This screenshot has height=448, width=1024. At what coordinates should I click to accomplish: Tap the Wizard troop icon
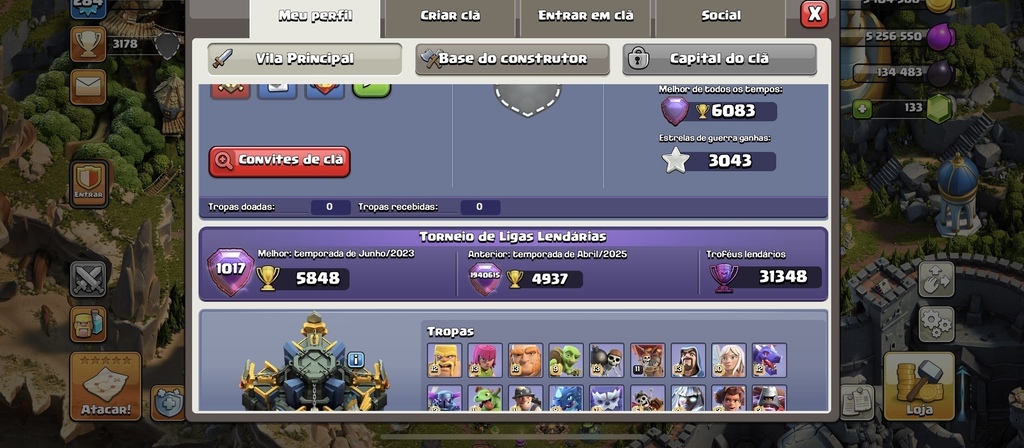point(688,360)
